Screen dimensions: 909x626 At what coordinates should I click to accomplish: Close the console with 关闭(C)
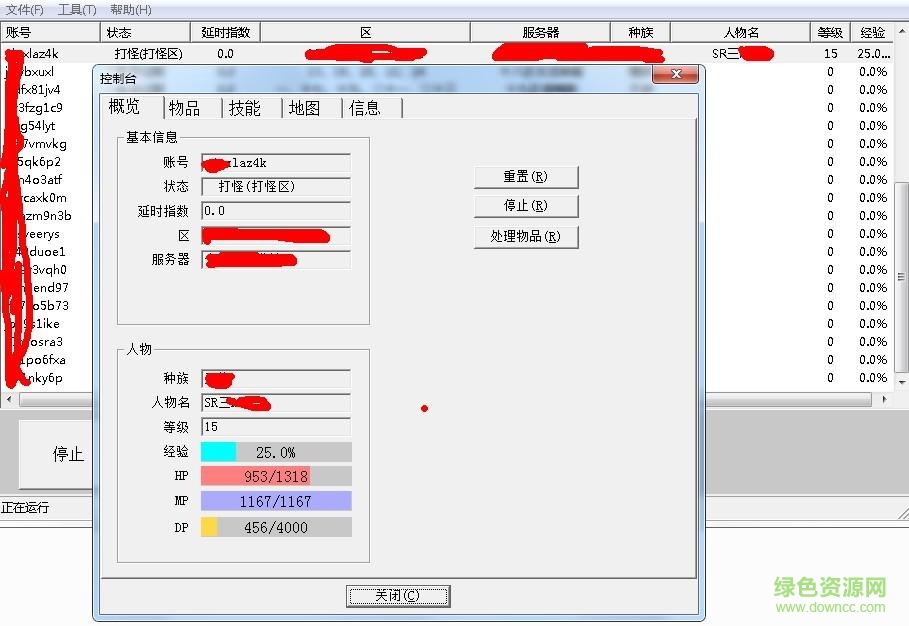(x=398, y=595)
